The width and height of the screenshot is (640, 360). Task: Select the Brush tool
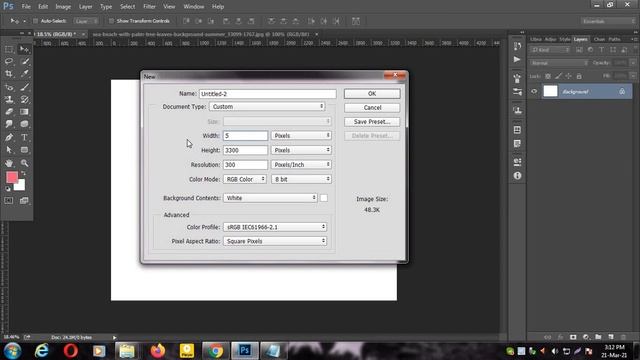[24, 87]
